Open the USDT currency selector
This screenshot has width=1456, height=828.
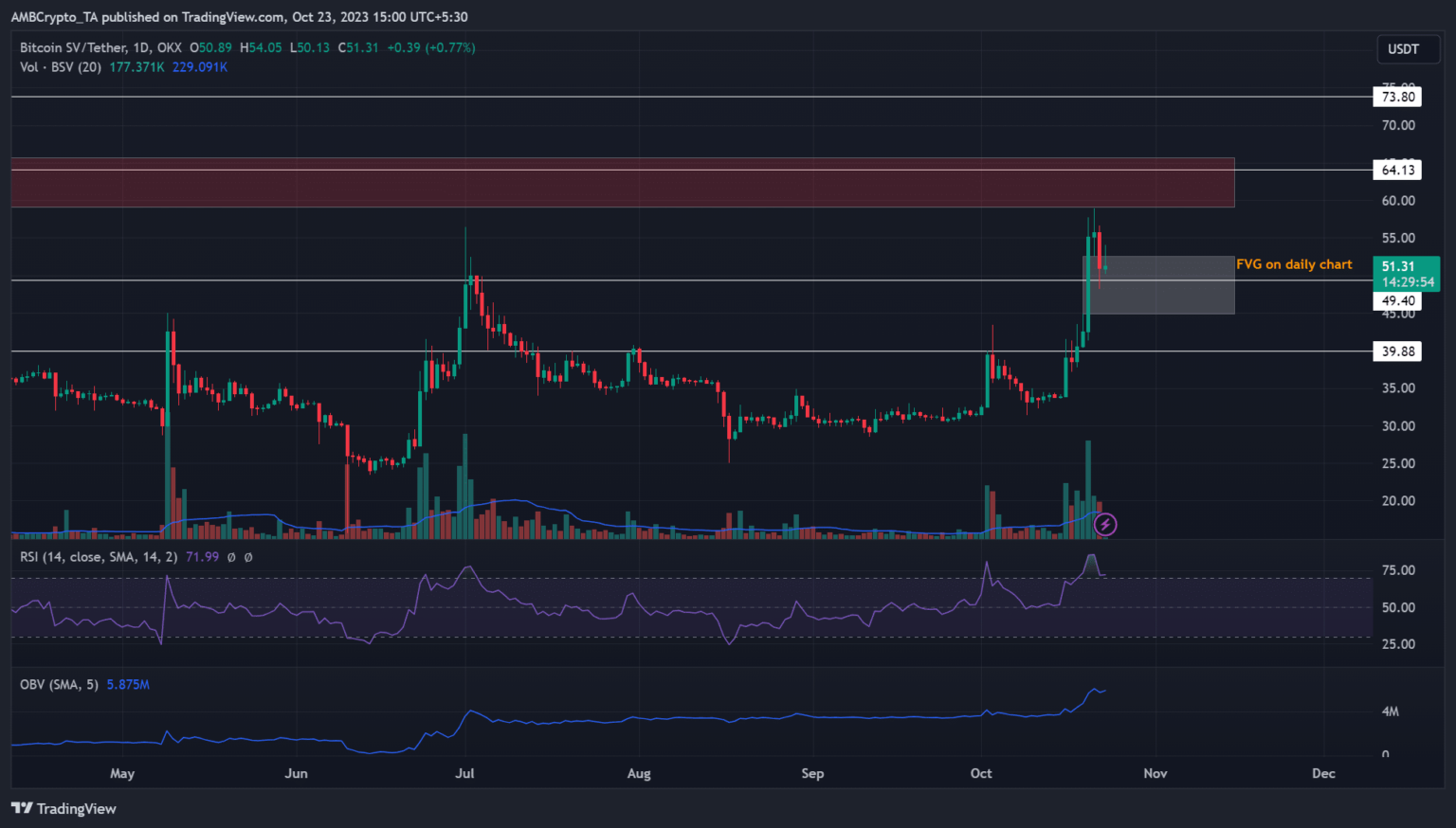[1403, 49]
